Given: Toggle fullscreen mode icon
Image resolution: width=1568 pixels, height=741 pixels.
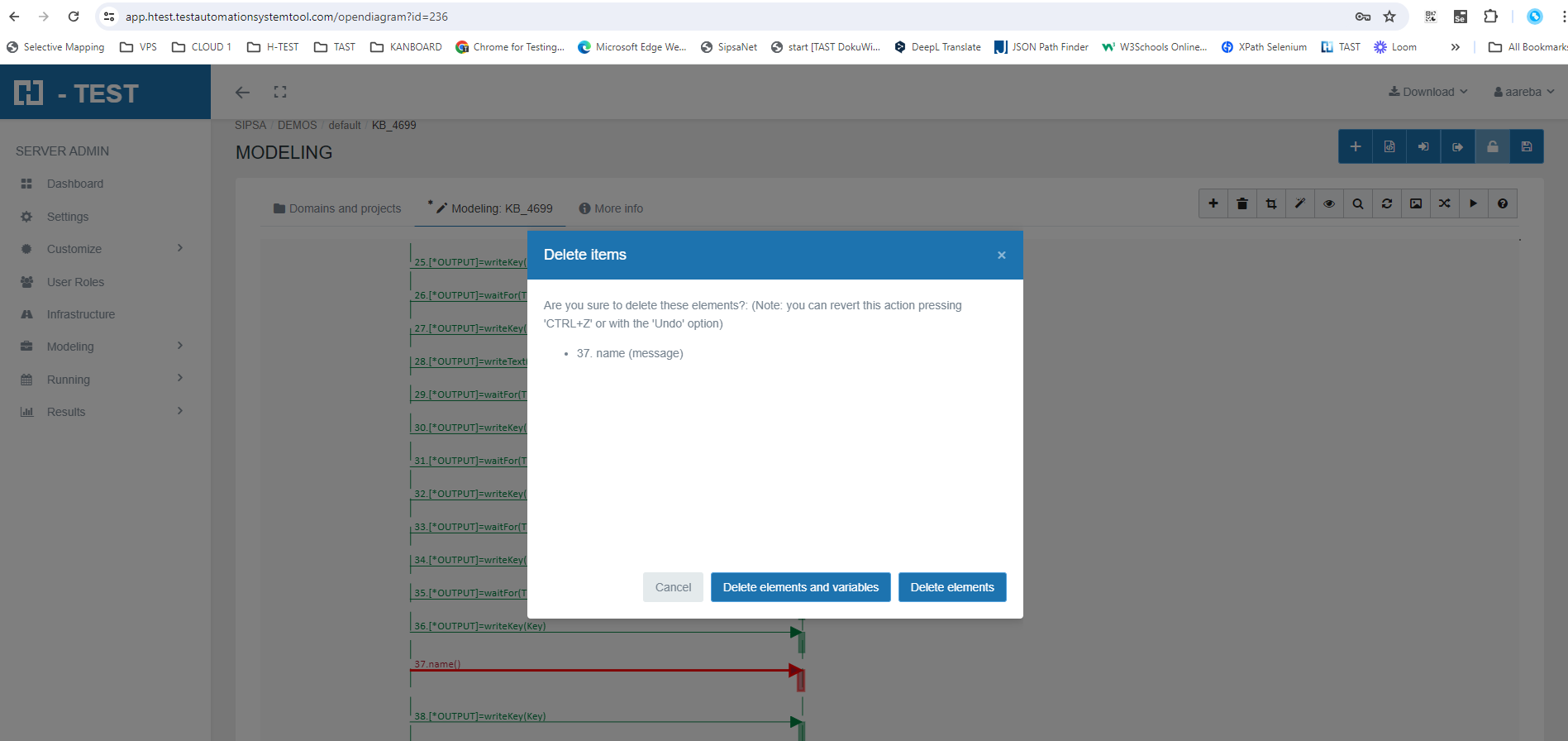Looking at the screenshot, I should 280,92.
